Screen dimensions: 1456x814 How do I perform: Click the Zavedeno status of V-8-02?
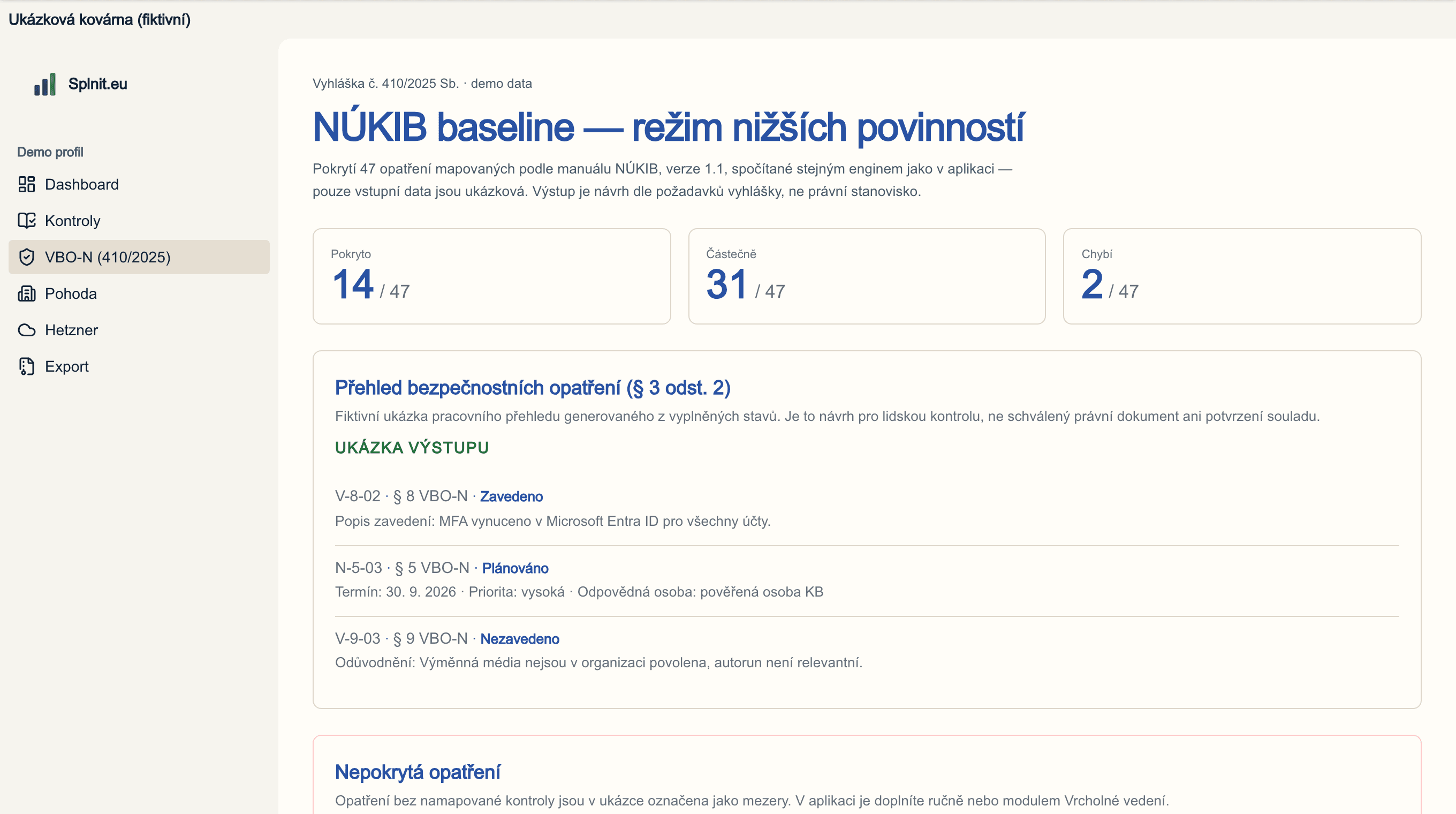click(512, 496)
